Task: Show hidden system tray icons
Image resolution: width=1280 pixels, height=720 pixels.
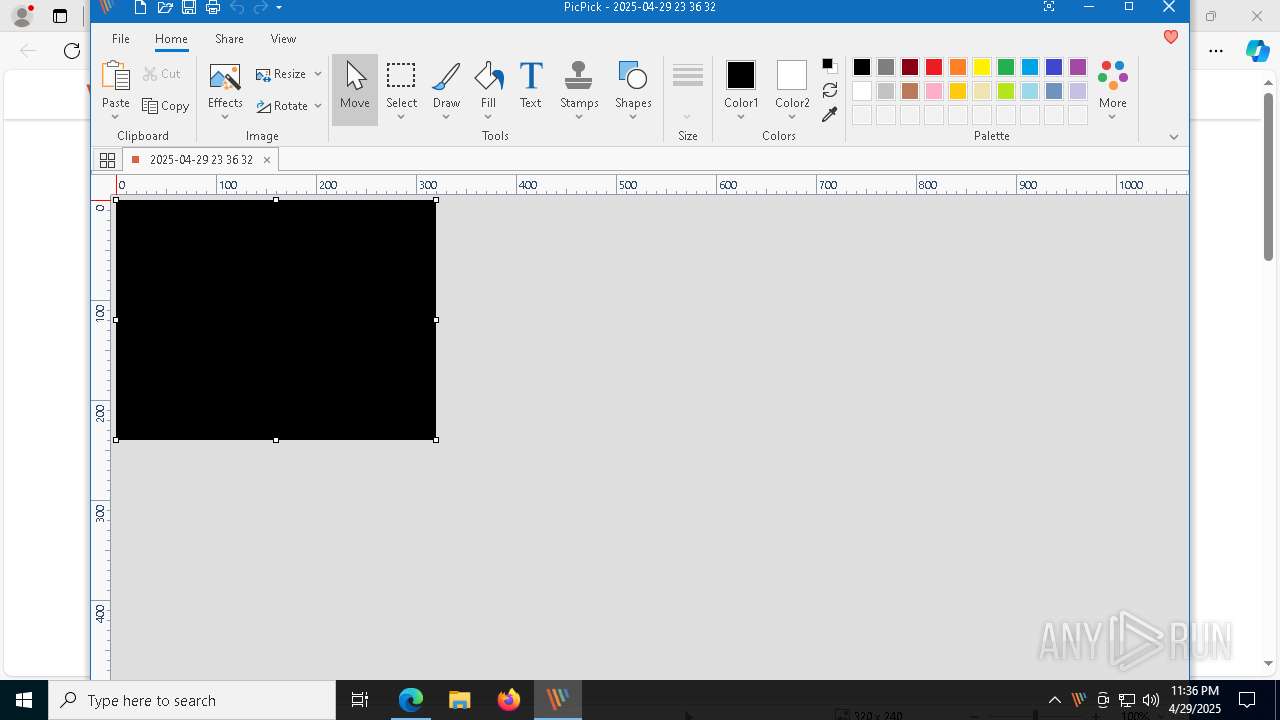Action: [x=1055, y=700]
